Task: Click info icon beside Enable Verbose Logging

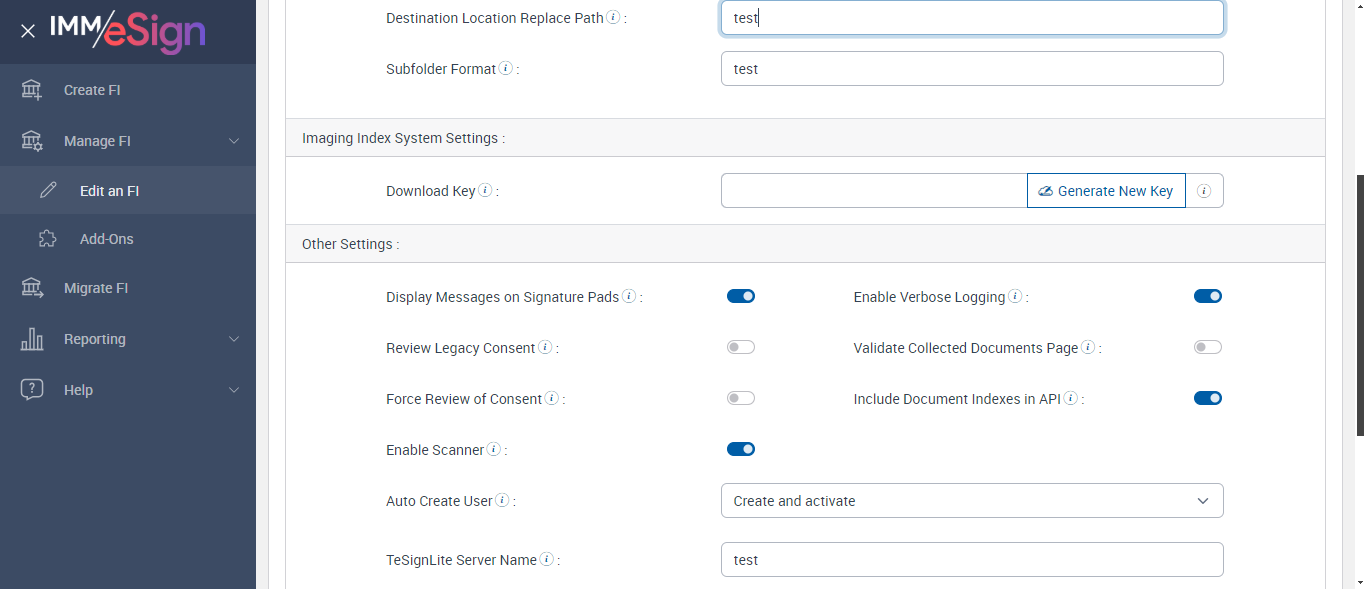Action: tap(1015, 296)
